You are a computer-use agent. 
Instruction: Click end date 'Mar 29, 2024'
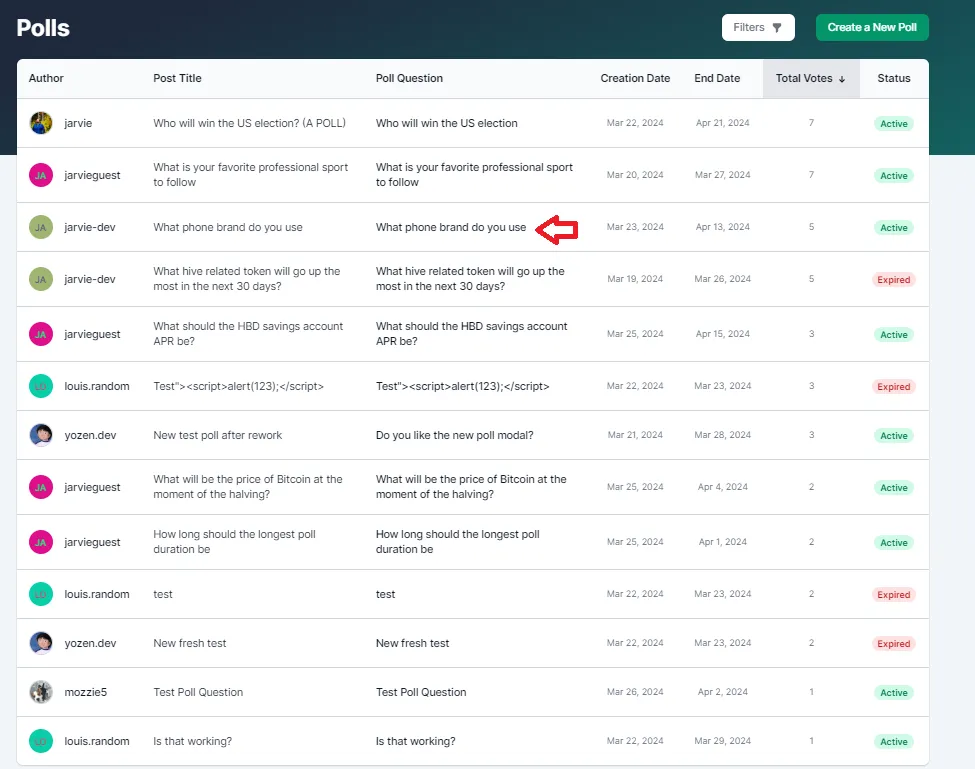point(723,741)
